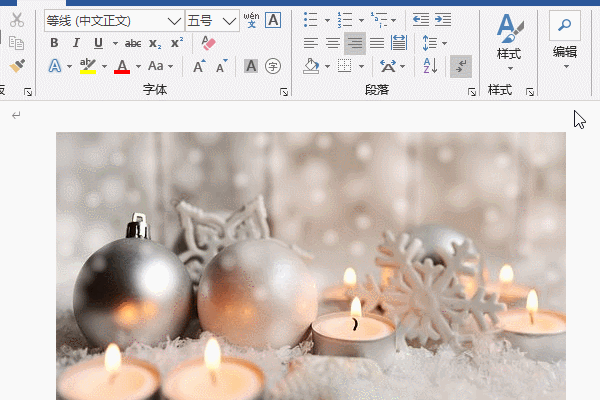Expand the font color dropdown arrow

[138, 67]
